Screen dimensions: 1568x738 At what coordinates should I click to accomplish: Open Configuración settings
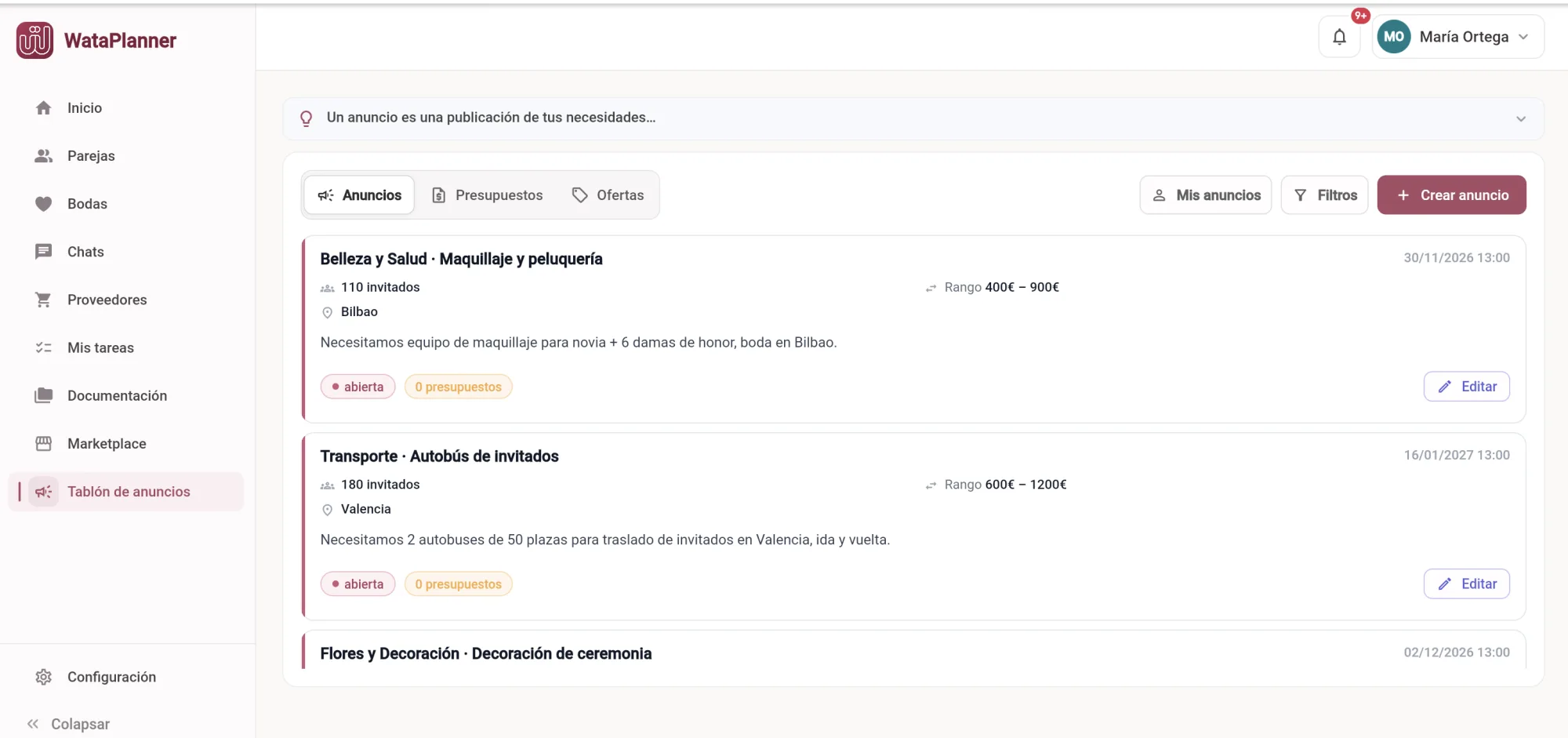point(126,677)
